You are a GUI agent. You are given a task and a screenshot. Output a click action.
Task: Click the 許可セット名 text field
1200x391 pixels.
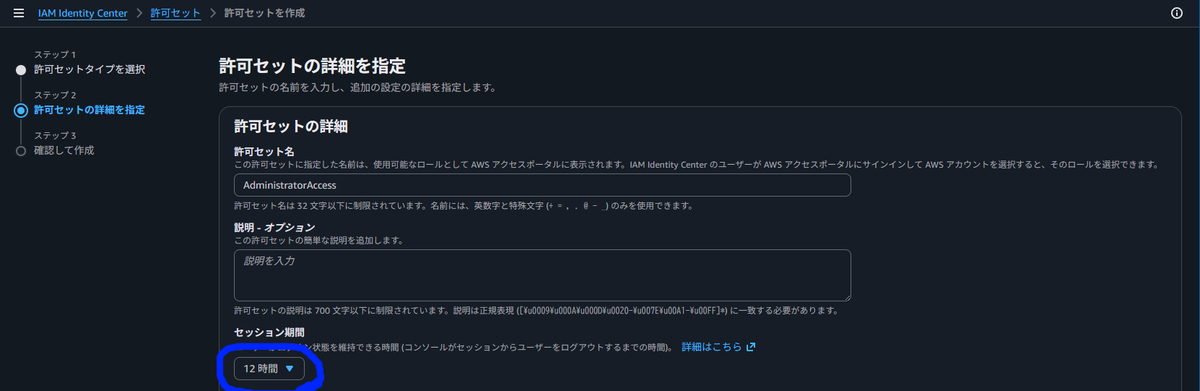542,185
